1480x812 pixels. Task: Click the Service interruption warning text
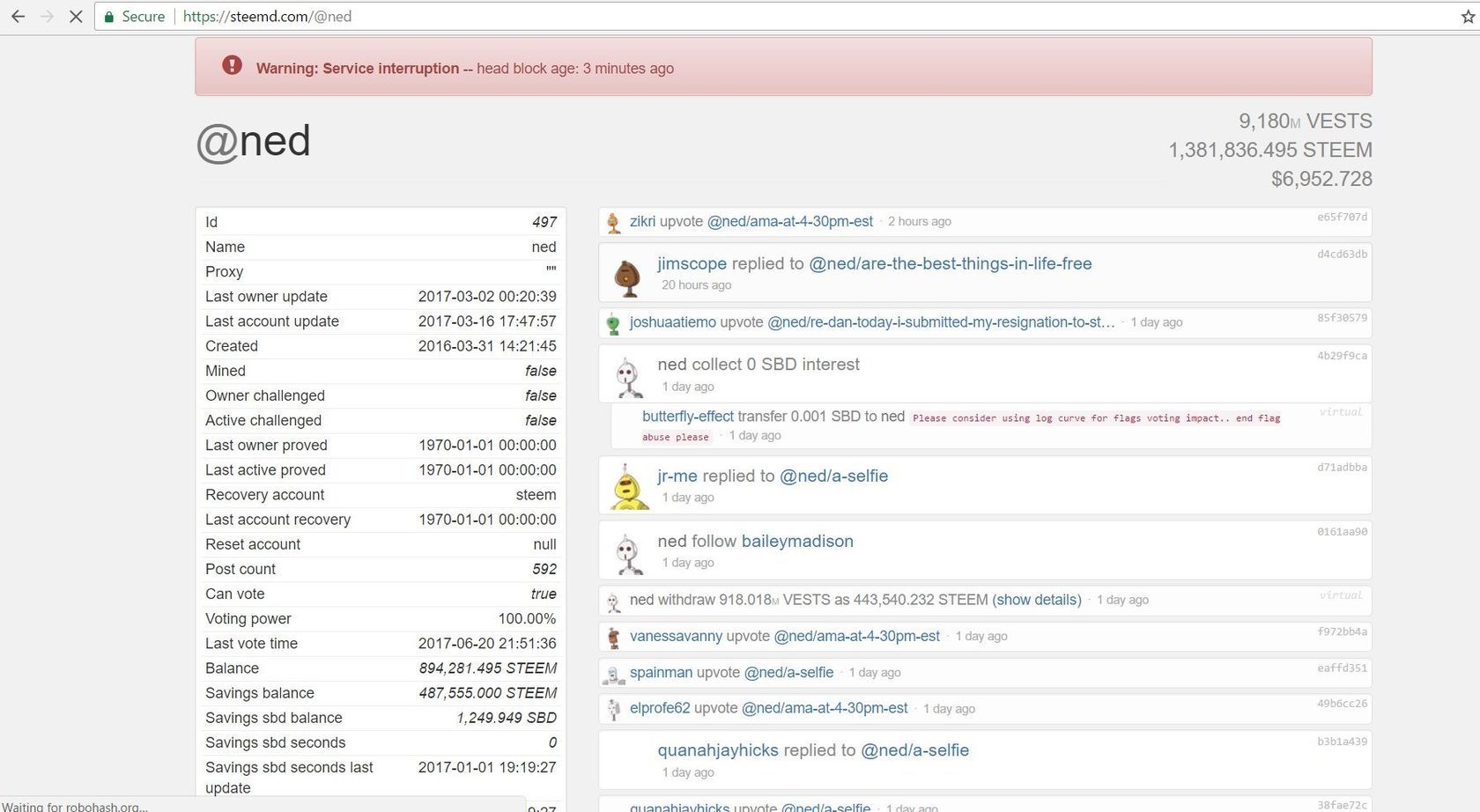click(465, 68)
